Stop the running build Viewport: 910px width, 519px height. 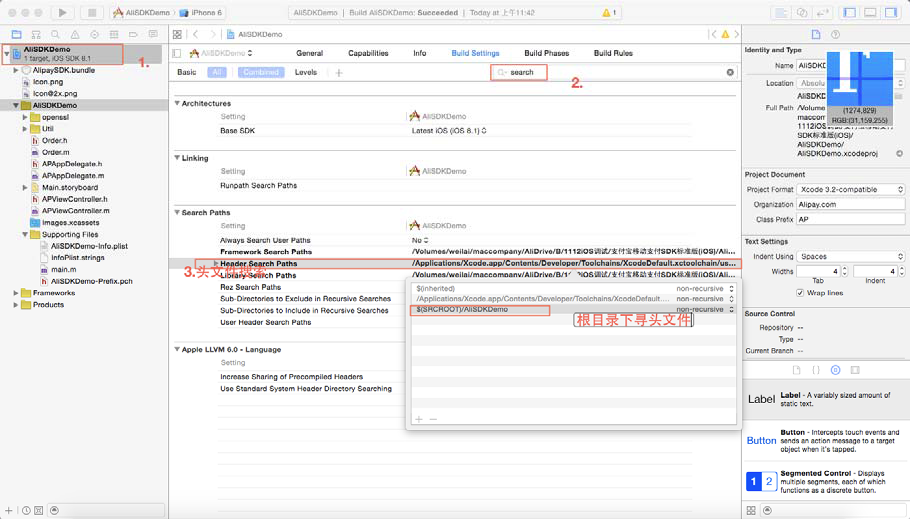92,12
